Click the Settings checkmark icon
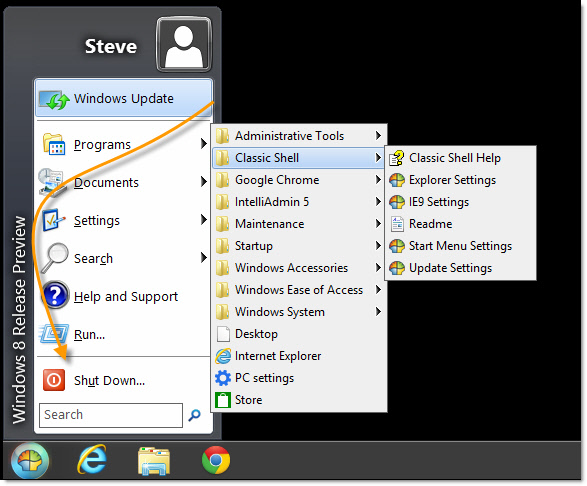The width and height of the screenshot is (587, 486). (x=54, y=220)
